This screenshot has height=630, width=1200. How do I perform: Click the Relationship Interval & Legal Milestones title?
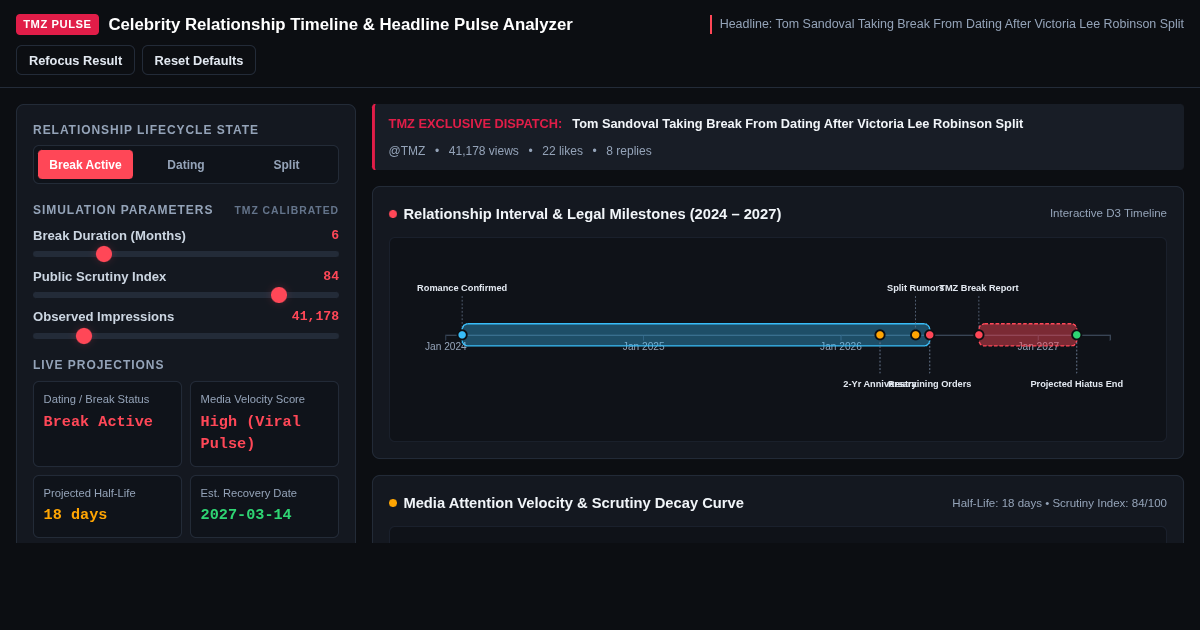point(592,214)
